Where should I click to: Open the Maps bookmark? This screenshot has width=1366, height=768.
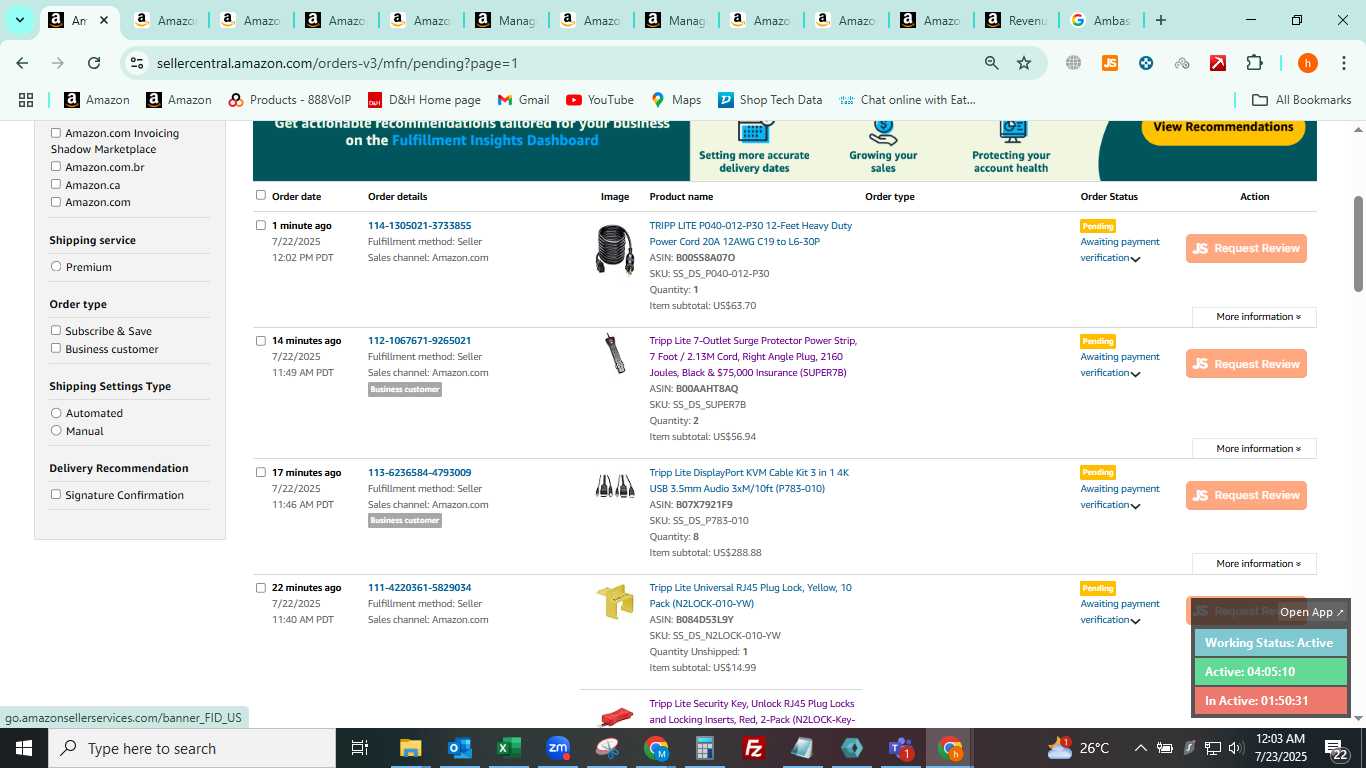pos(676,100)
